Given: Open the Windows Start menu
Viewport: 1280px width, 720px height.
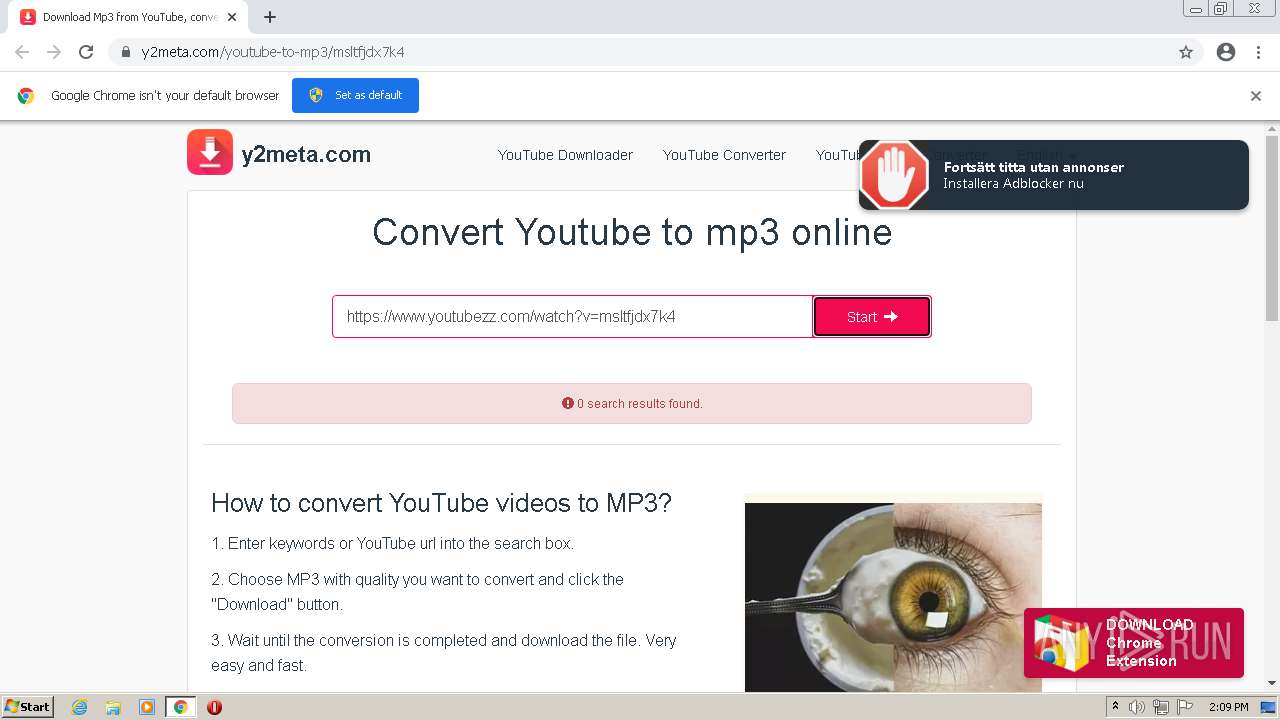Looking at the screenshot, I should click(x=27, y=707).
